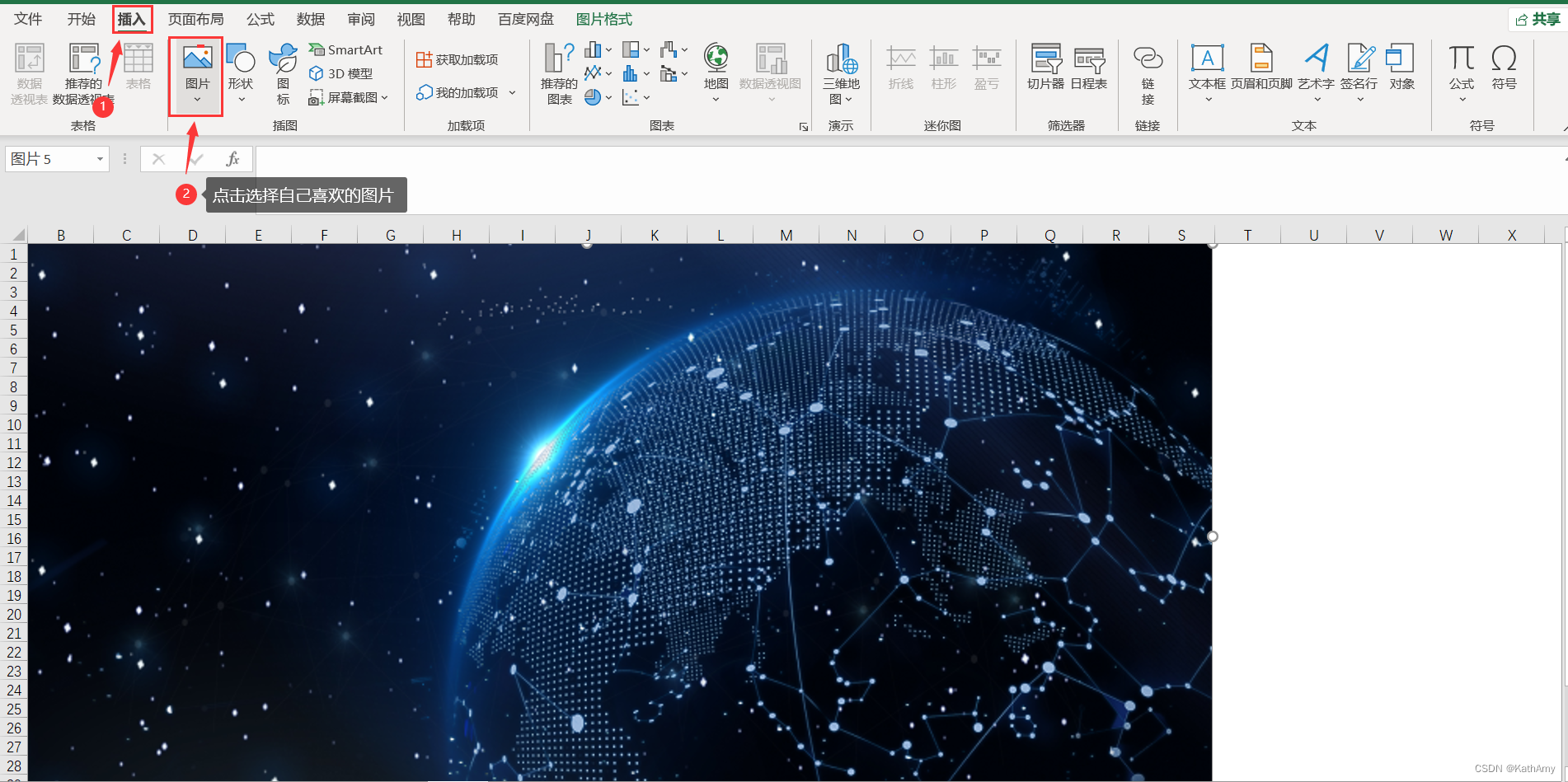This screenshot has height=782, width=1568.
Task: Click the insert function fx button
Action: point(233,158)
